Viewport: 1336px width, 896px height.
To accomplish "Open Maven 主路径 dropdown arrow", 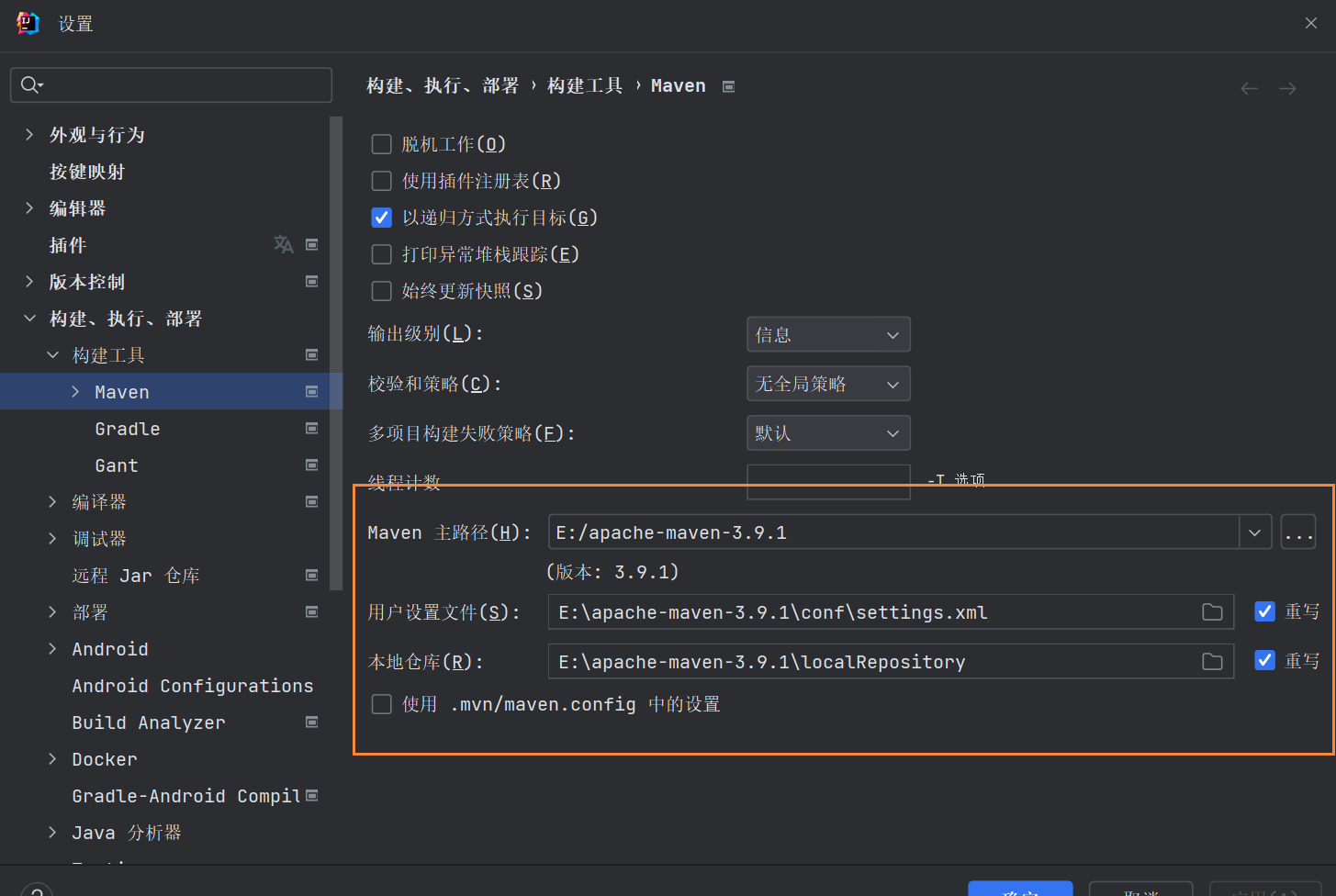I will tap(1255, 532).
